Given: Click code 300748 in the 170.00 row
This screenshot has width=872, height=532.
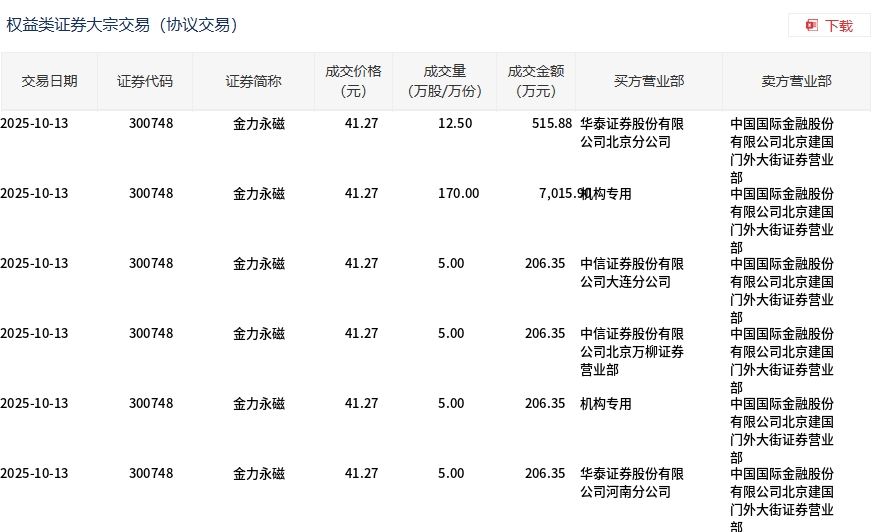Looking at the screenshot, I should tap(151, 193).
